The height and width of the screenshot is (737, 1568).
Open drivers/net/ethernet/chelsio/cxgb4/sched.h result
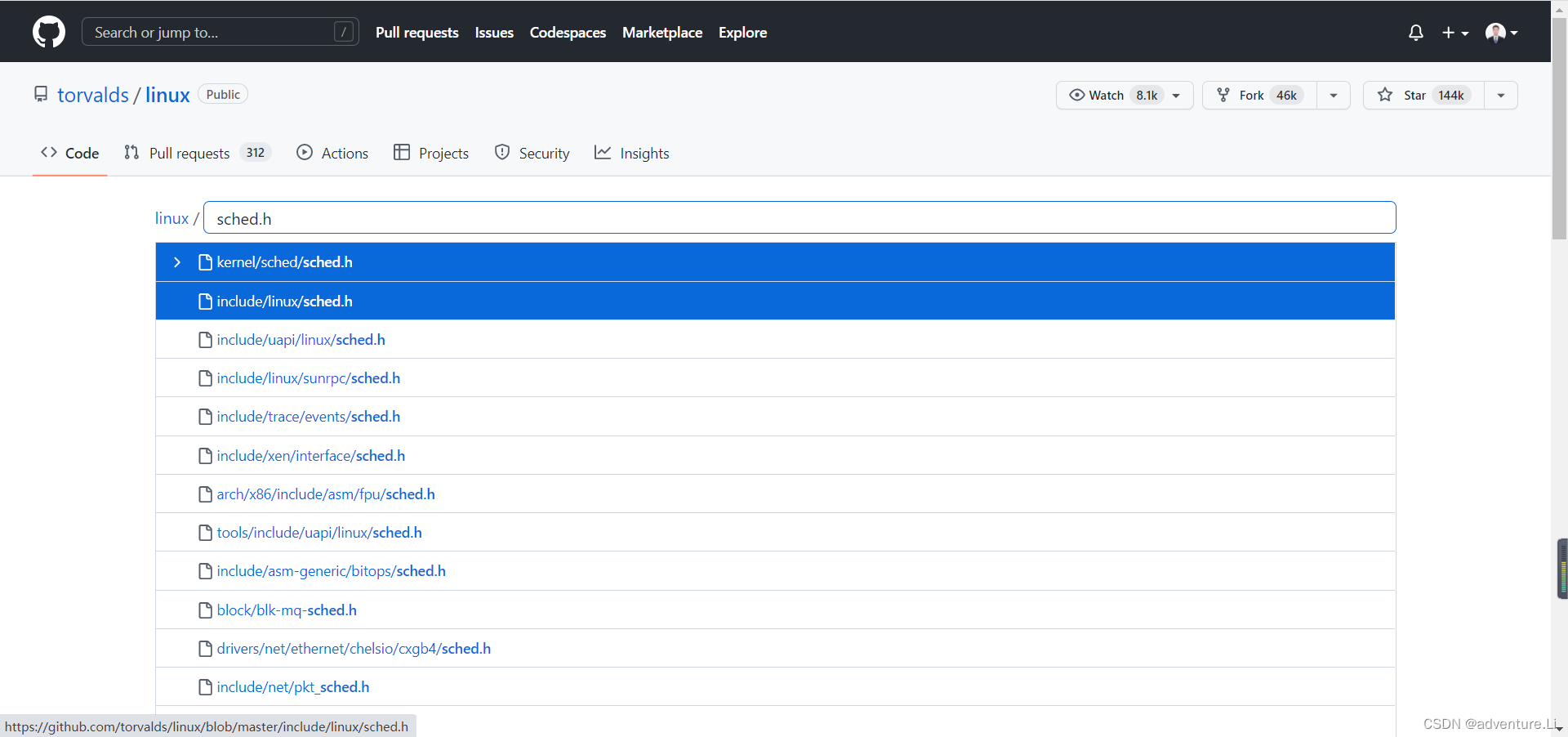[775, 649]
